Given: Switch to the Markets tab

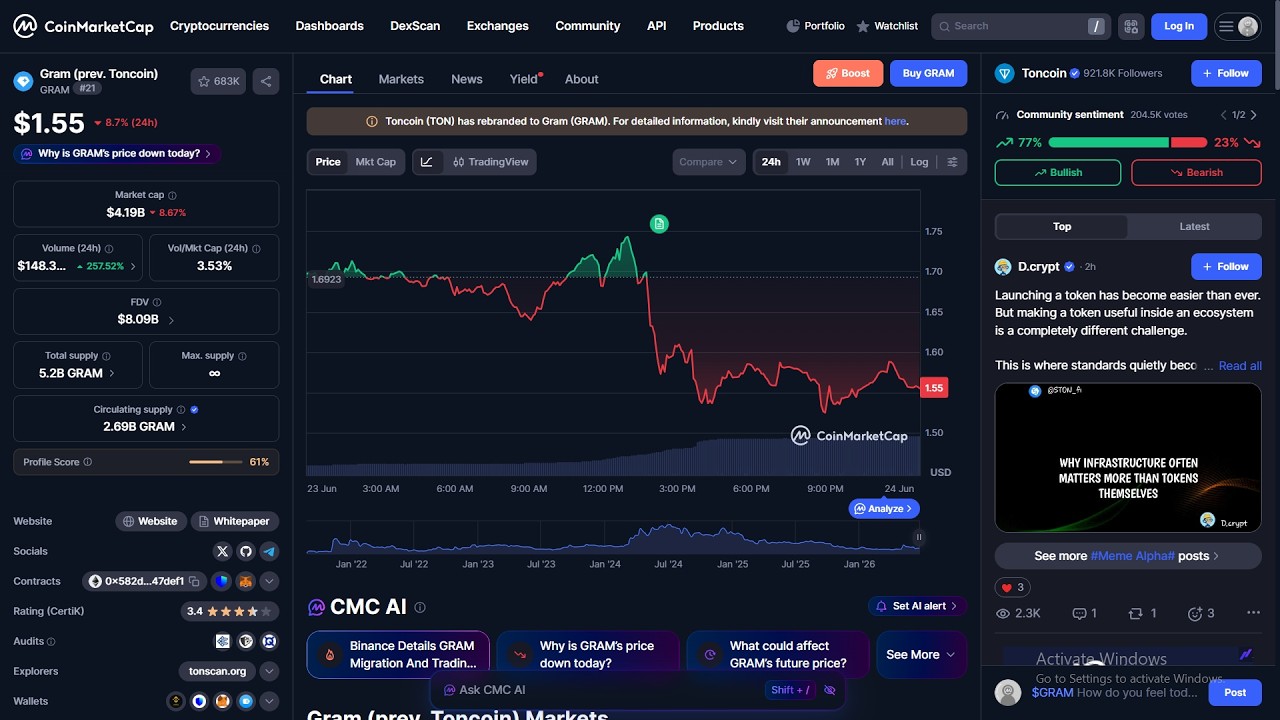Looking at the screenshot, I should [x=401, y=79].
